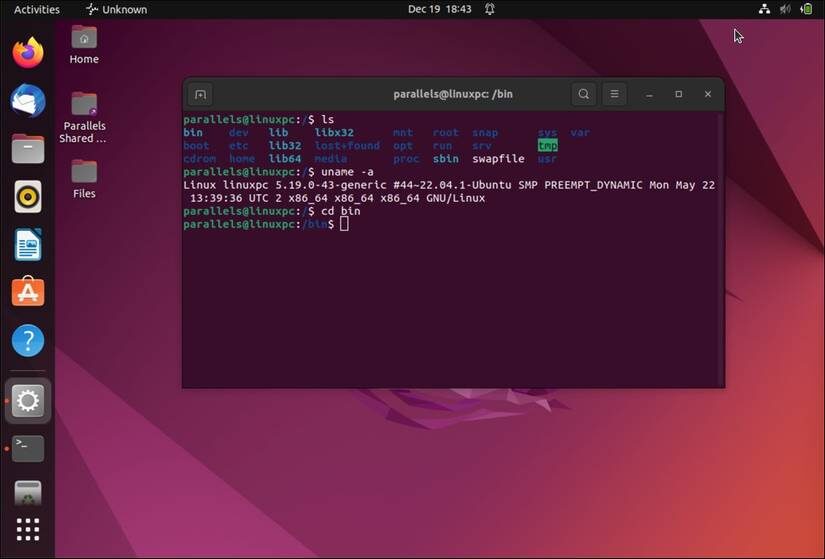
Task: Click the terminal vertical scrollbar
Action: [x=722, y=249]
